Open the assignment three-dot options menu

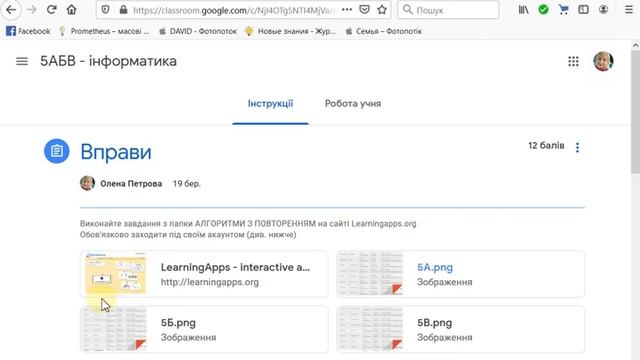click(577, 147)
